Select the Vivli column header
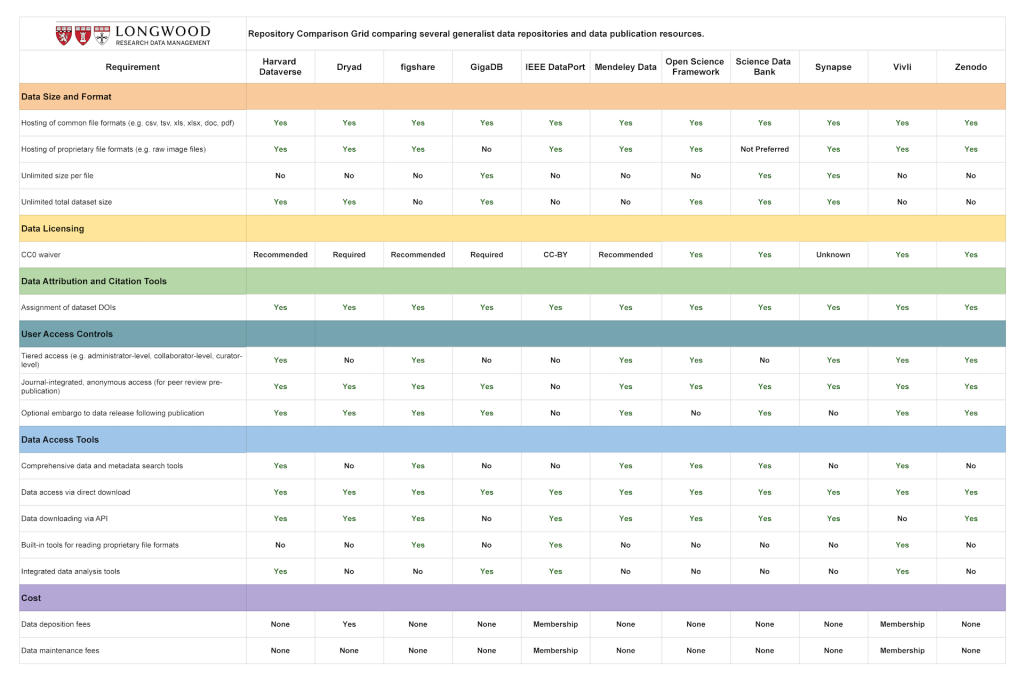 click(x=902, y=67)
